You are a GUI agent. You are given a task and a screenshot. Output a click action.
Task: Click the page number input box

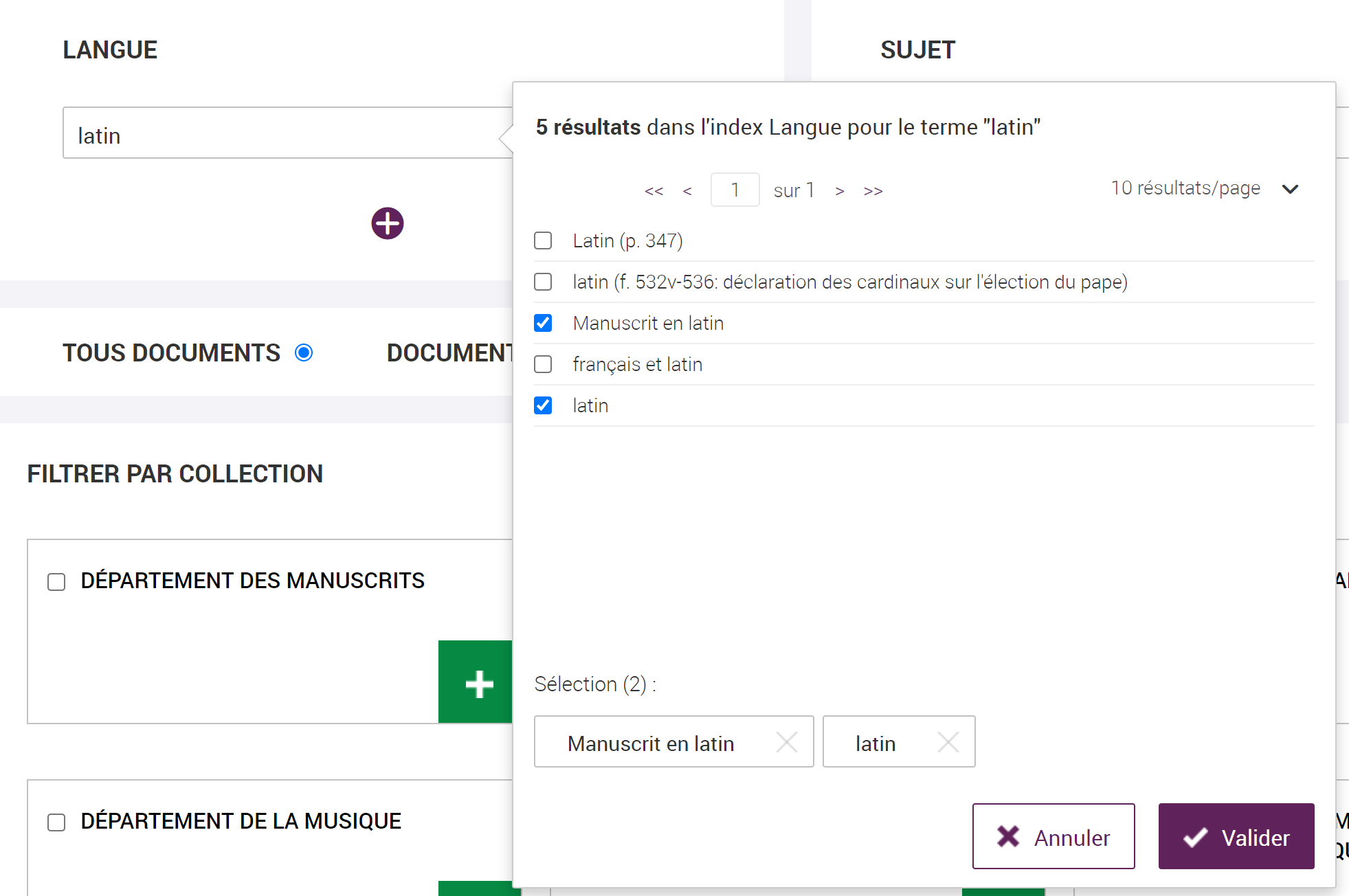735,190
